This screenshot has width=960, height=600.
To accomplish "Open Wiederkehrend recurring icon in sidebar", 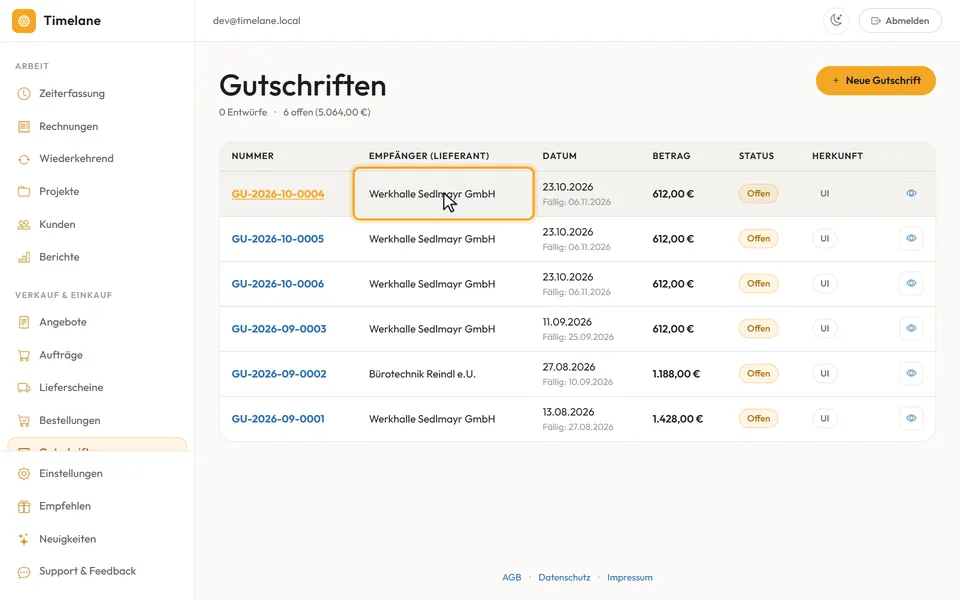I will pyautogui.click(x=24, y=159).
